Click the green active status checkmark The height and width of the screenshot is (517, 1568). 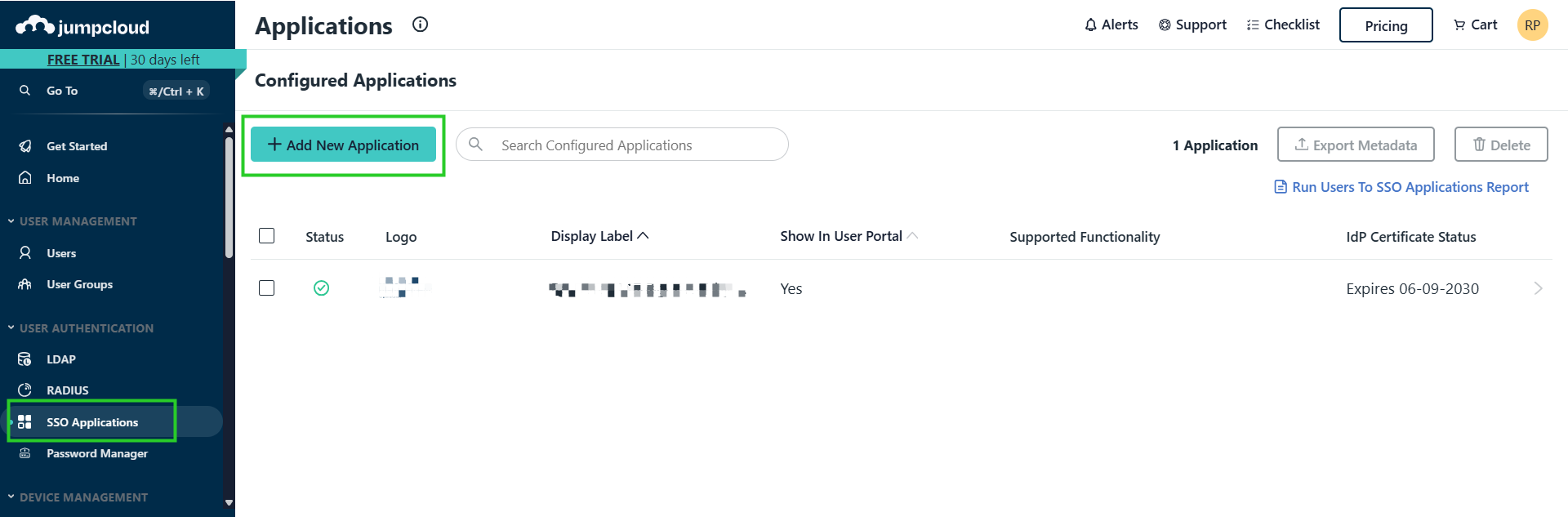[x=322, y=287]
